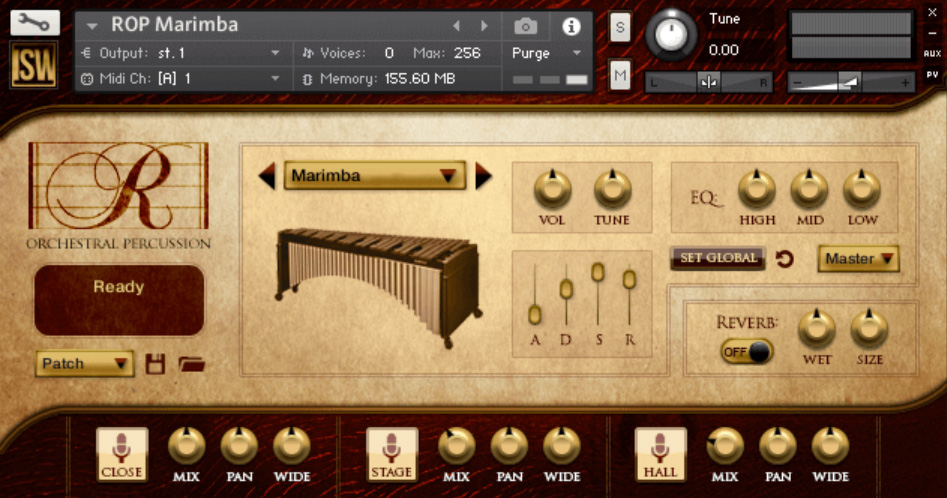Toggle the AUX button on header edge
The width and height of the screenshot is (947, 498).
click(933, 54)
